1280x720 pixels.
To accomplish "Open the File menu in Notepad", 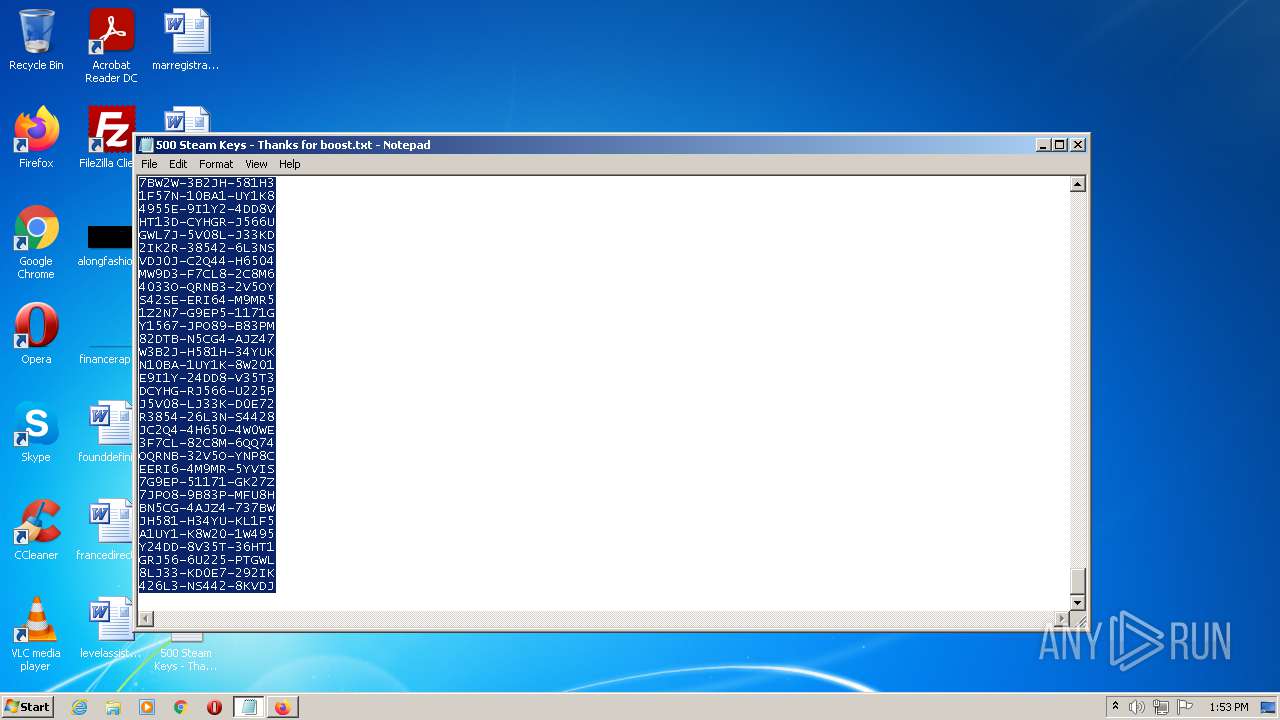I will click(149, 164).
